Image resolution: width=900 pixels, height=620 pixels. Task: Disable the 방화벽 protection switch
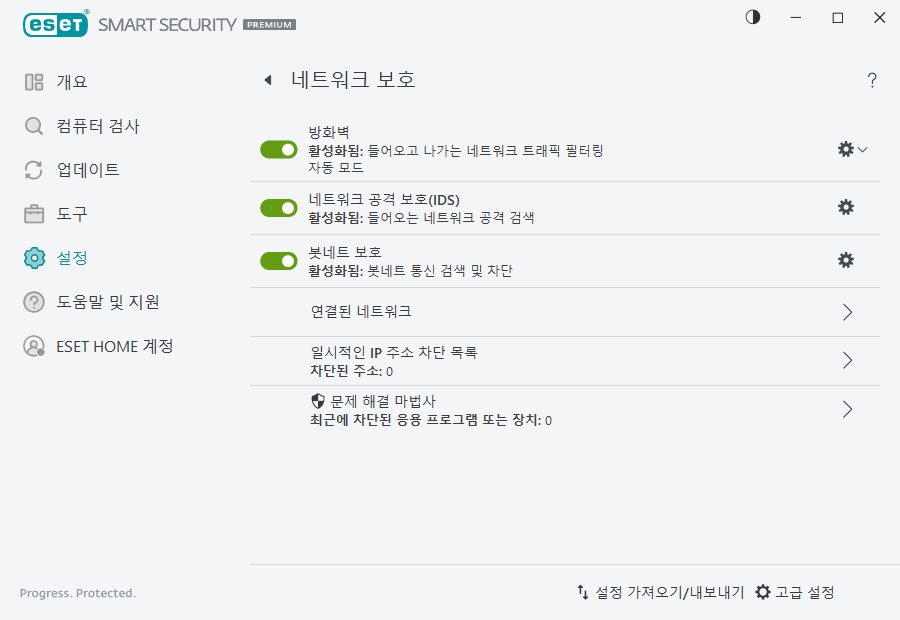[278, 148]
